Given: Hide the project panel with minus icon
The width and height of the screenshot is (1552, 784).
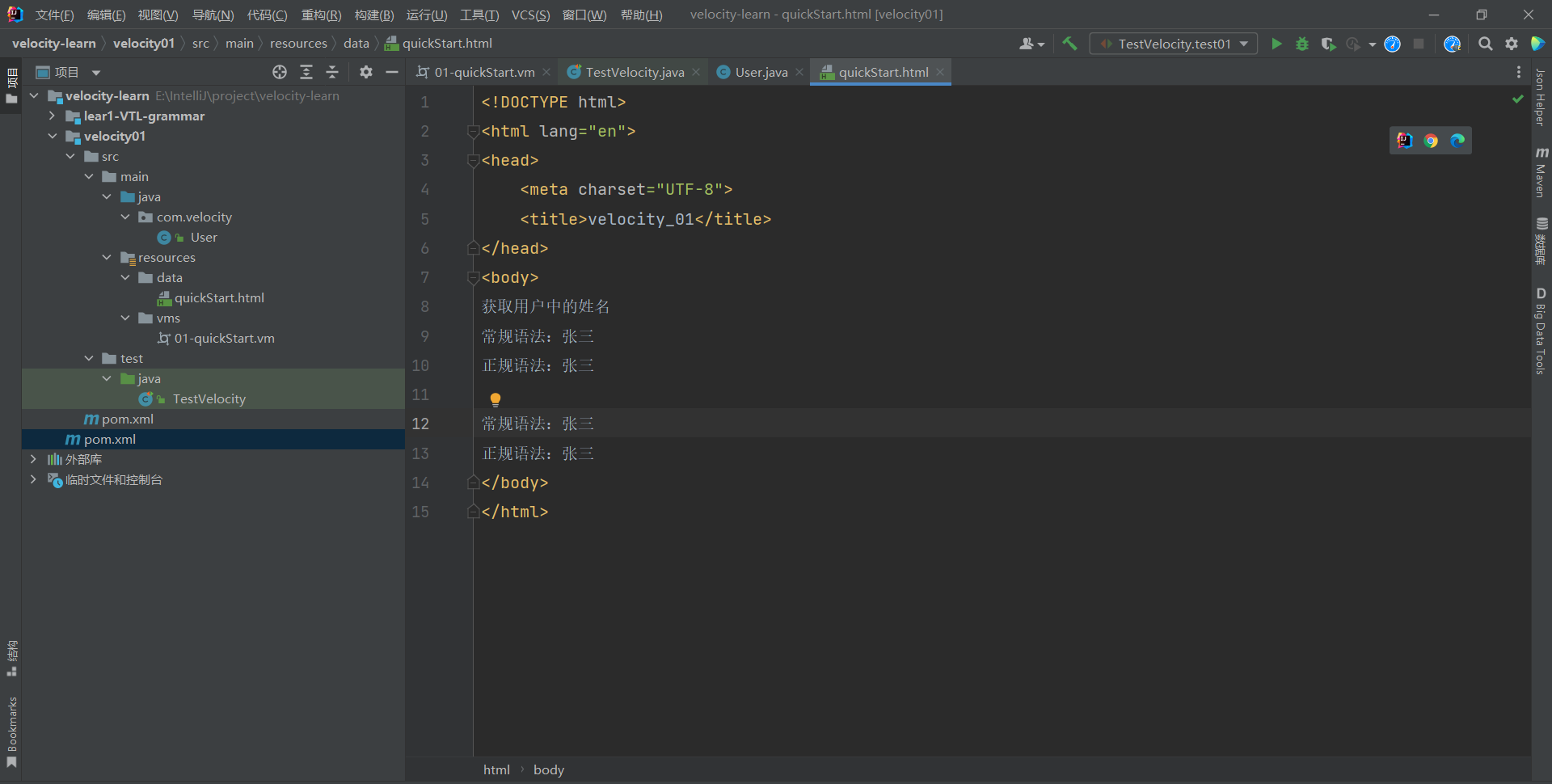Looking at the screenshot, I should (x=392, y=72).
